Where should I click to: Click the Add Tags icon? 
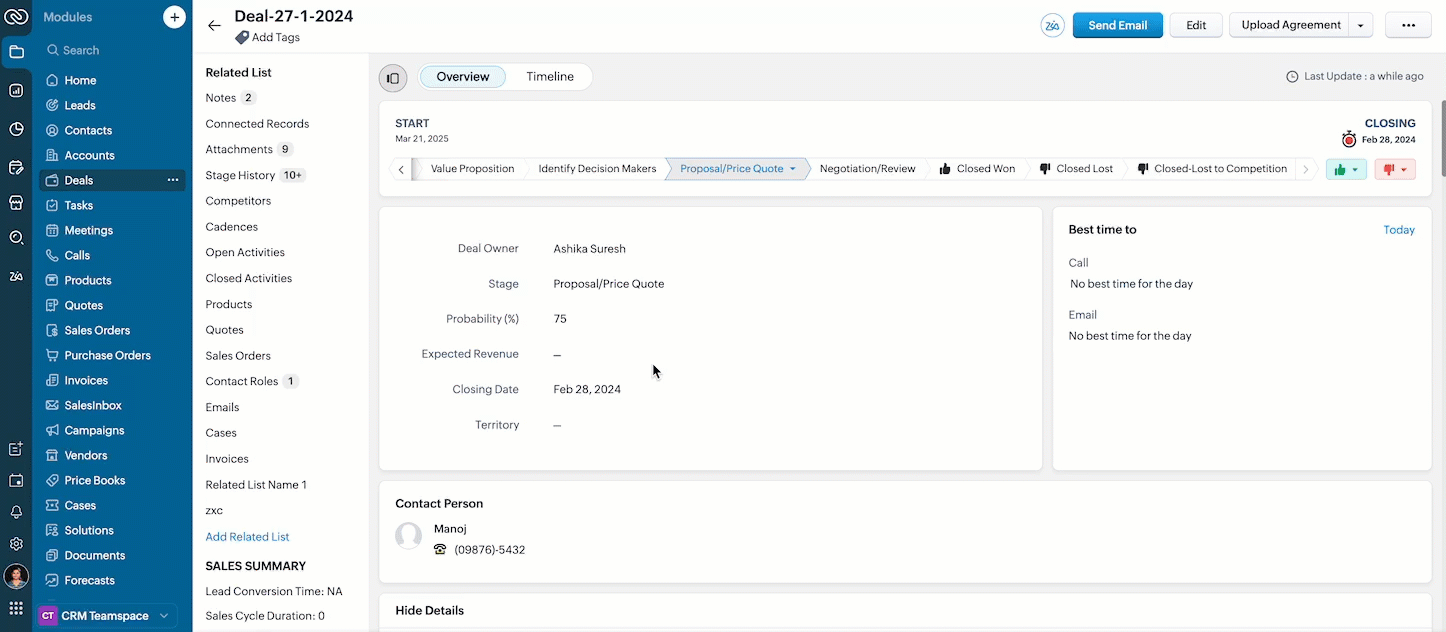pyautogui.click(x=242, y=38)
